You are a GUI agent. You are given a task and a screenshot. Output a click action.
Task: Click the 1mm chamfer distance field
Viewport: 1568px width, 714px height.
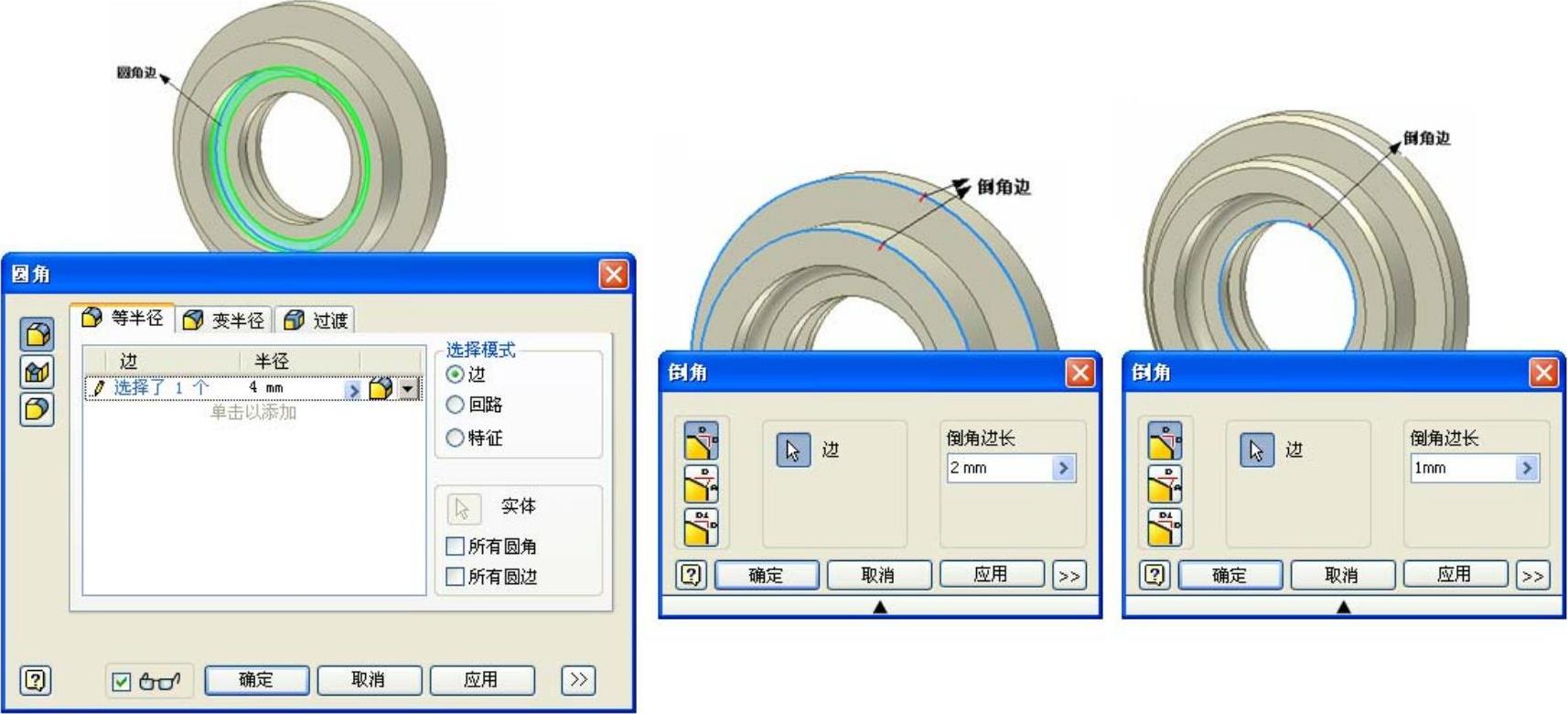point(1464,468)
